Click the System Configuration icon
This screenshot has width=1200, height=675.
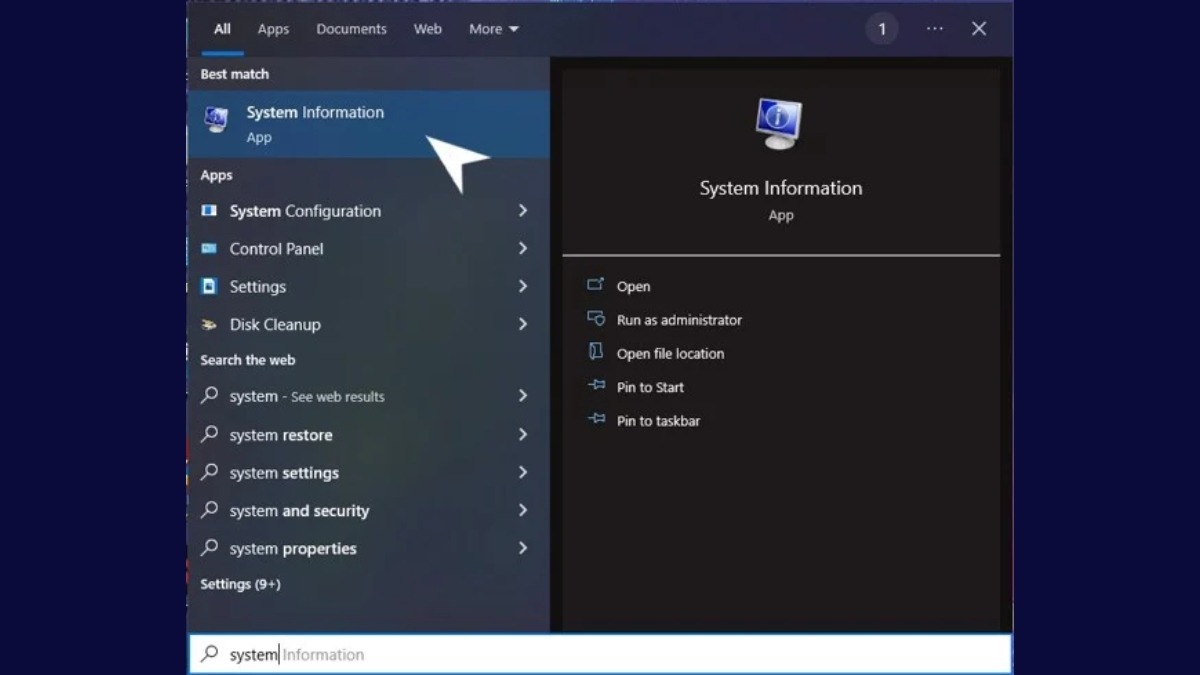[209, 211]
